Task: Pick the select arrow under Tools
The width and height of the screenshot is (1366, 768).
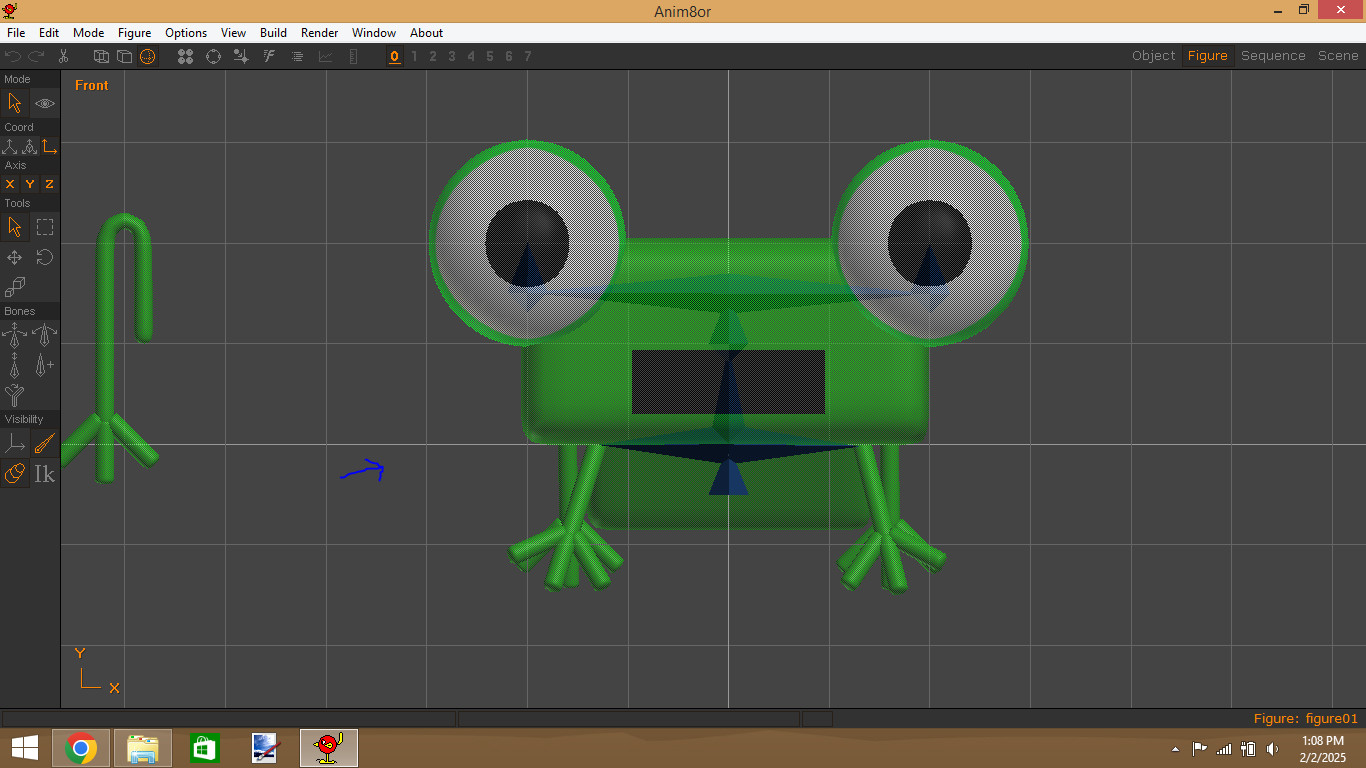Action: point(15,227)
